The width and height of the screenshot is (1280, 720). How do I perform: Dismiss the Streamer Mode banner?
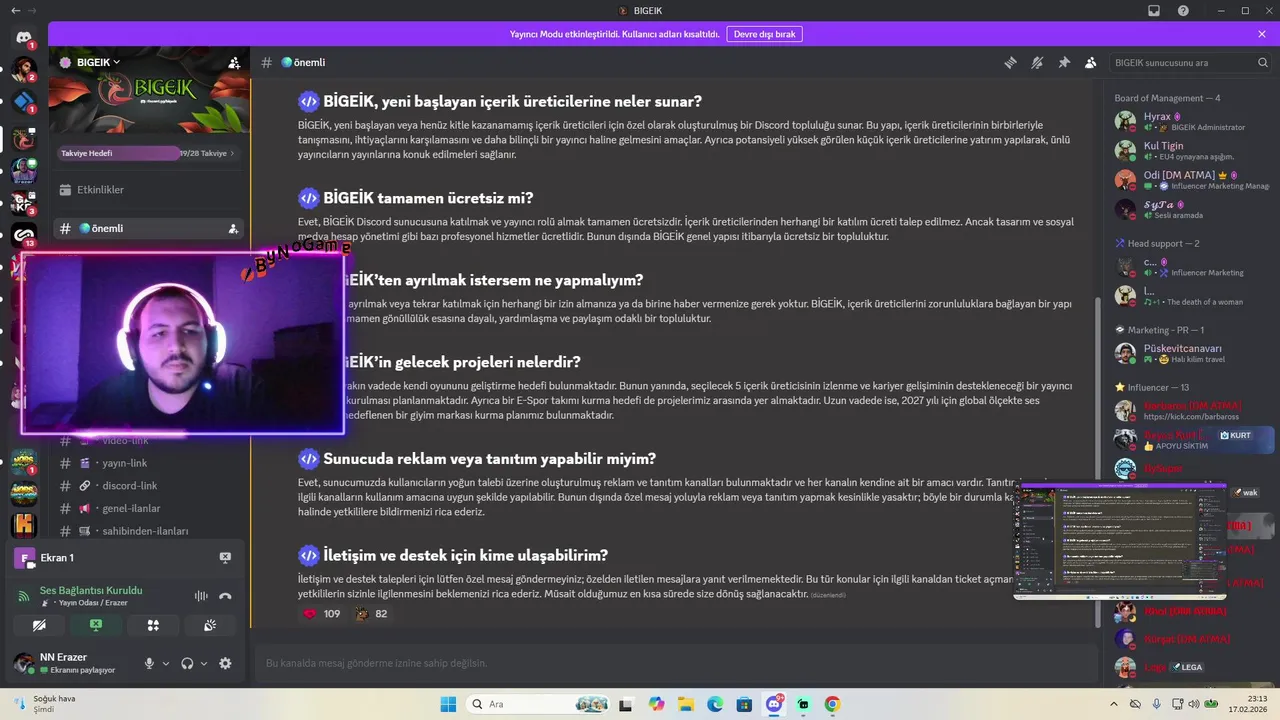[x=1262, y=34]
